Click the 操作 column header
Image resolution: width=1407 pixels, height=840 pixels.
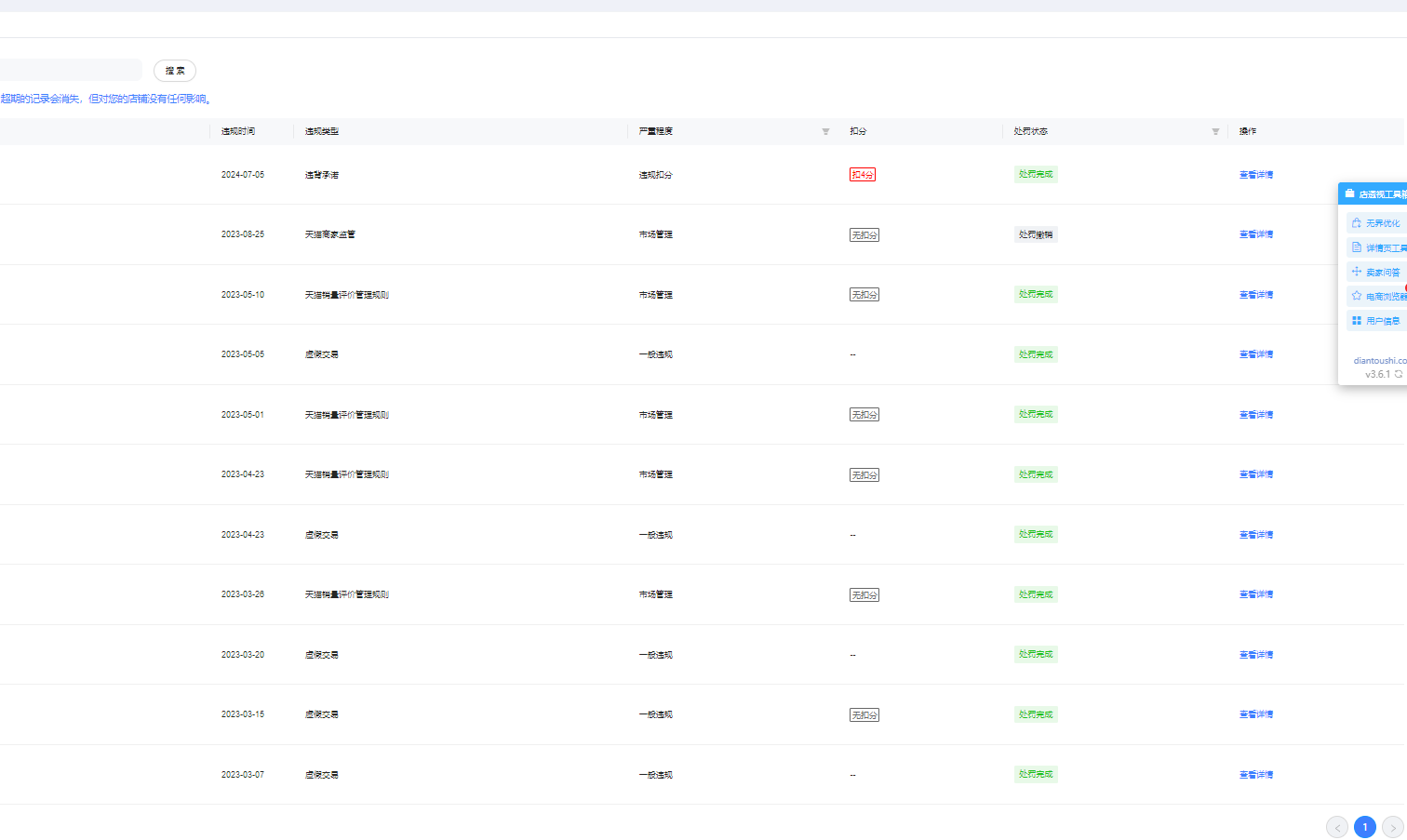click(1248, 132)
